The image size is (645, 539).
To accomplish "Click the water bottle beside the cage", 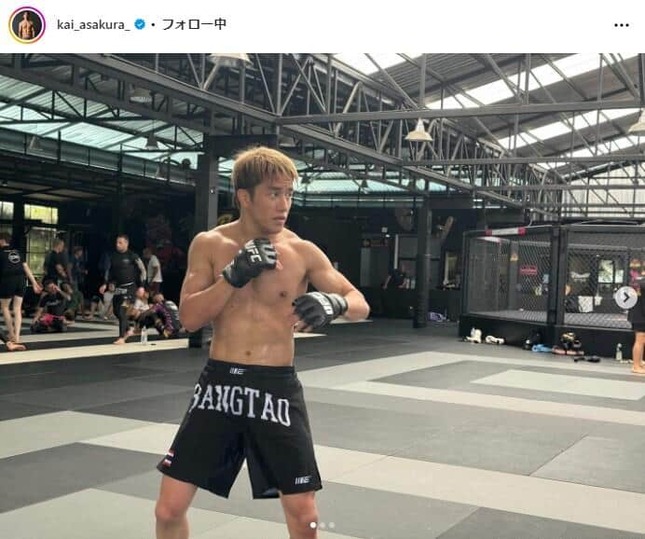I will (x=619, y=352).
